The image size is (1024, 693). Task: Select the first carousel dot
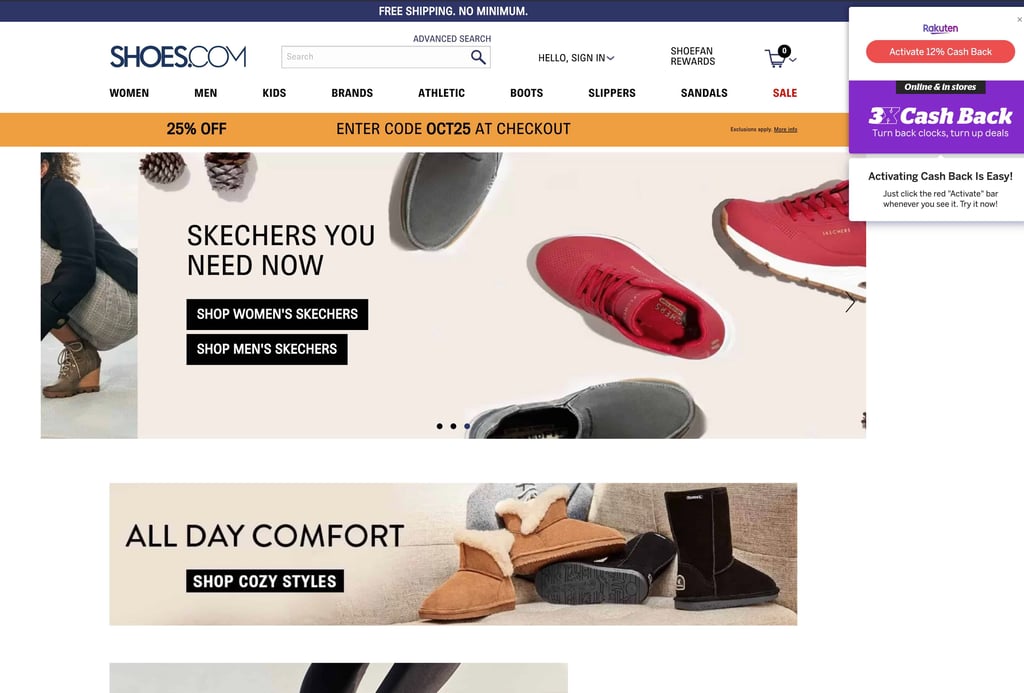(440, 427)
